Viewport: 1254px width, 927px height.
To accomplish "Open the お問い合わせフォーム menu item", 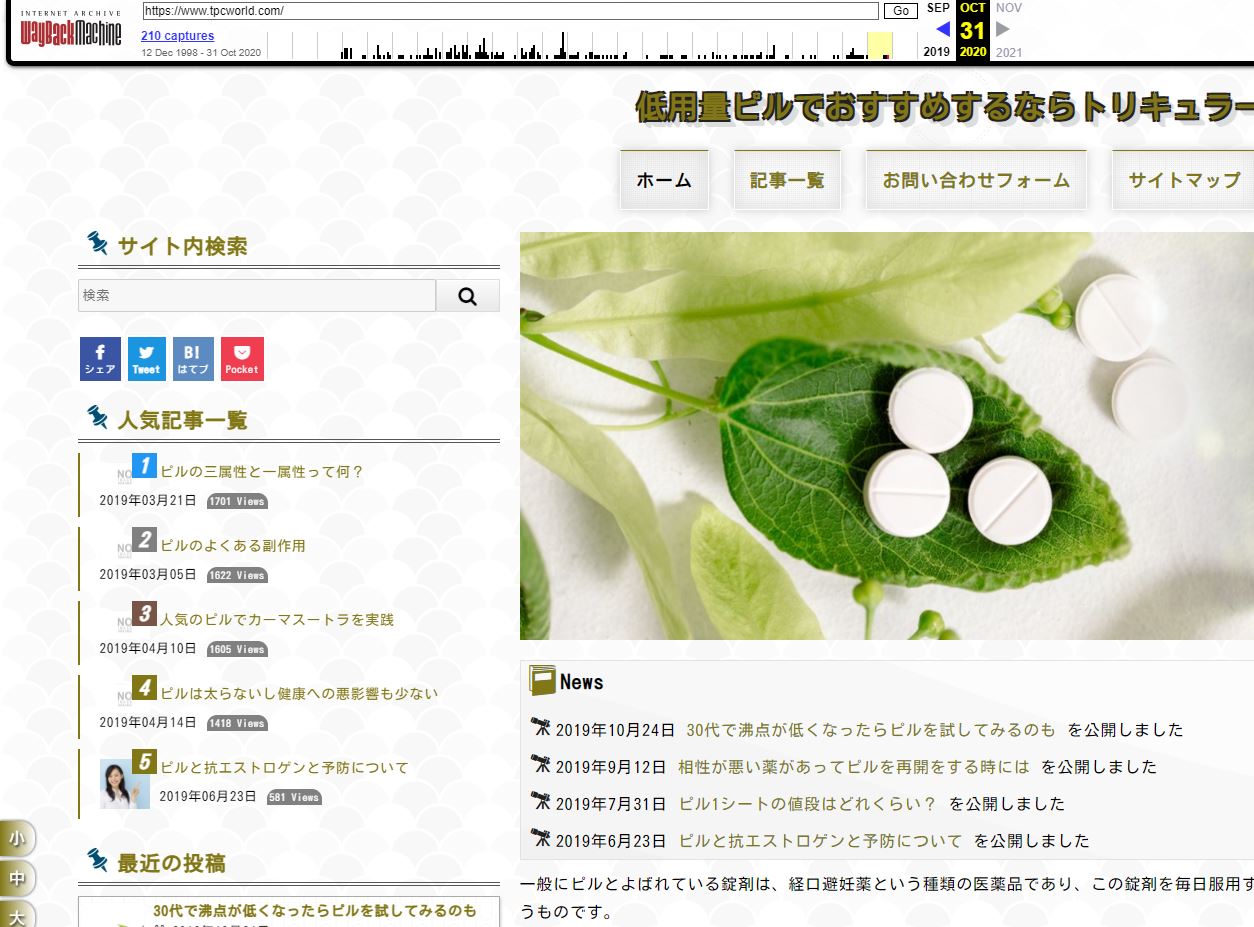I will click(x=975, y=180).
